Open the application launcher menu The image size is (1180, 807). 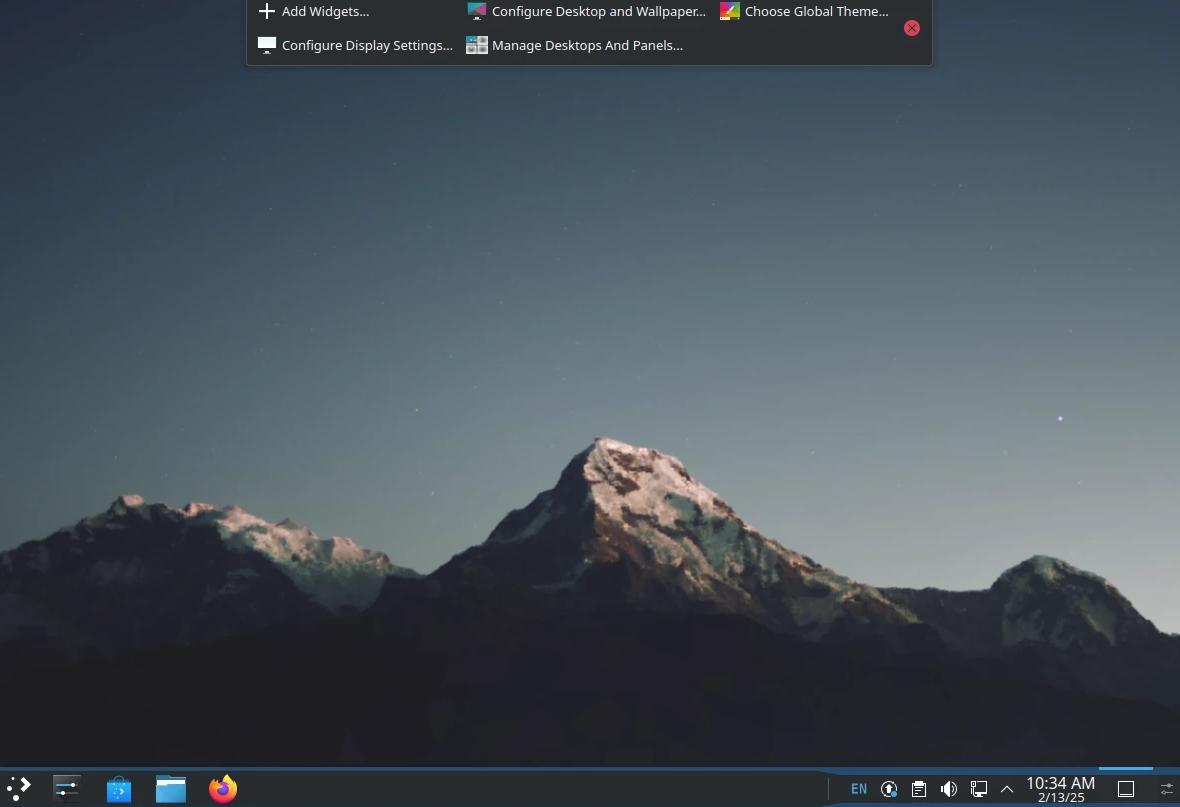tap(18, 787)
